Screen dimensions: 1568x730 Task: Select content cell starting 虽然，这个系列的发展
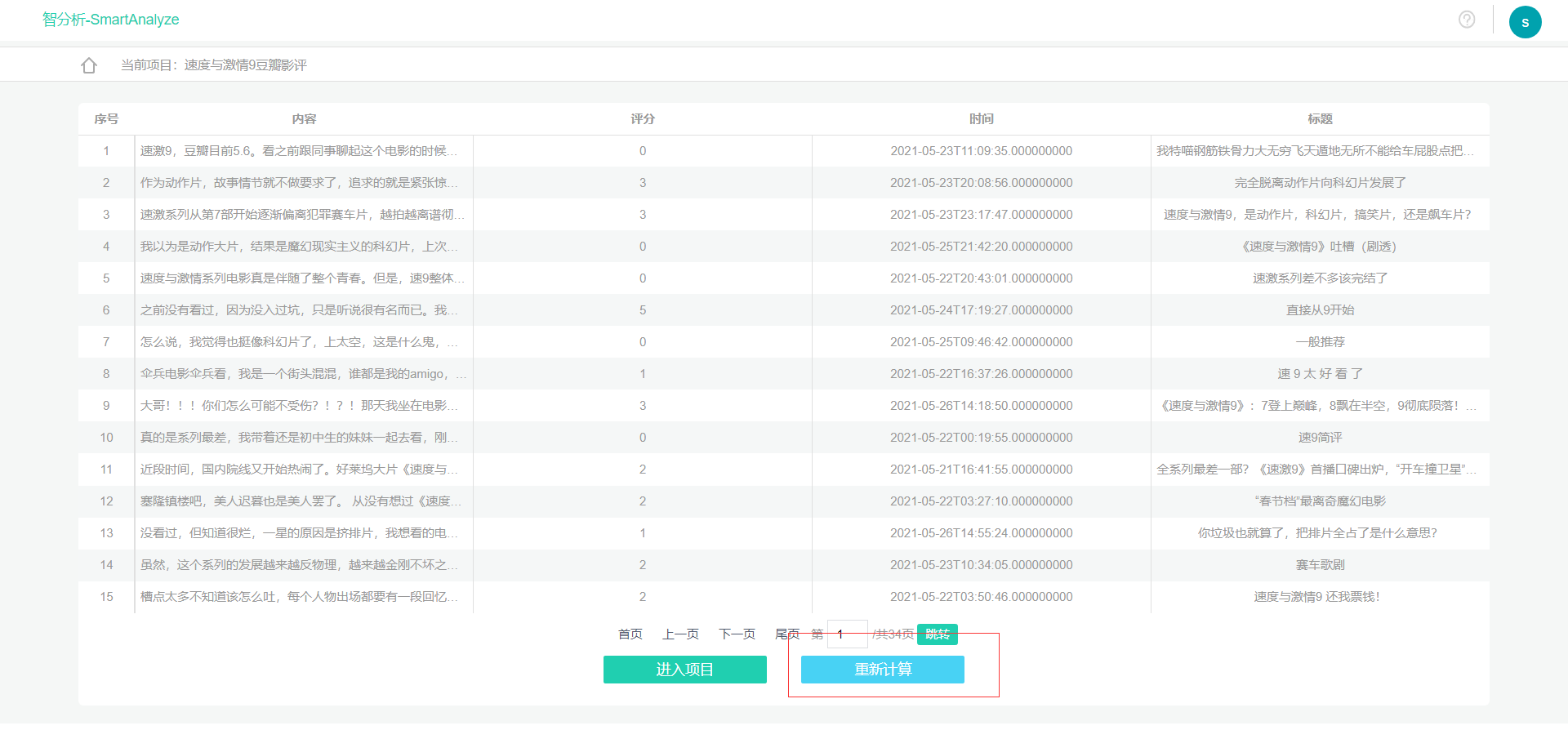(x=304, y=565)
